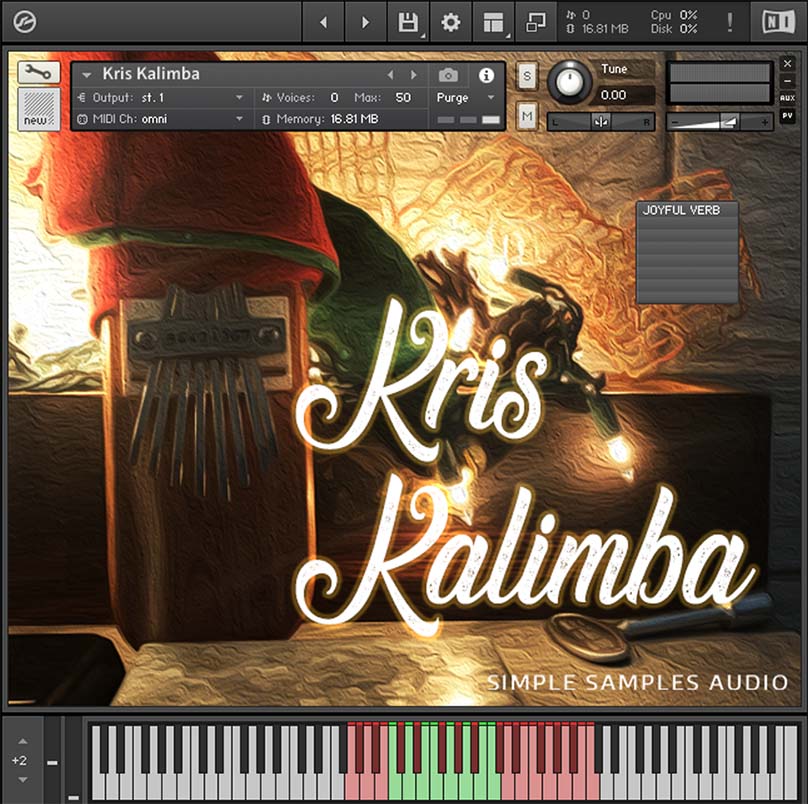Image resolution: width=808 pixels, height=804 pixels.
Task: Select previous instrument arrow in header
Action: click(391, 75)
